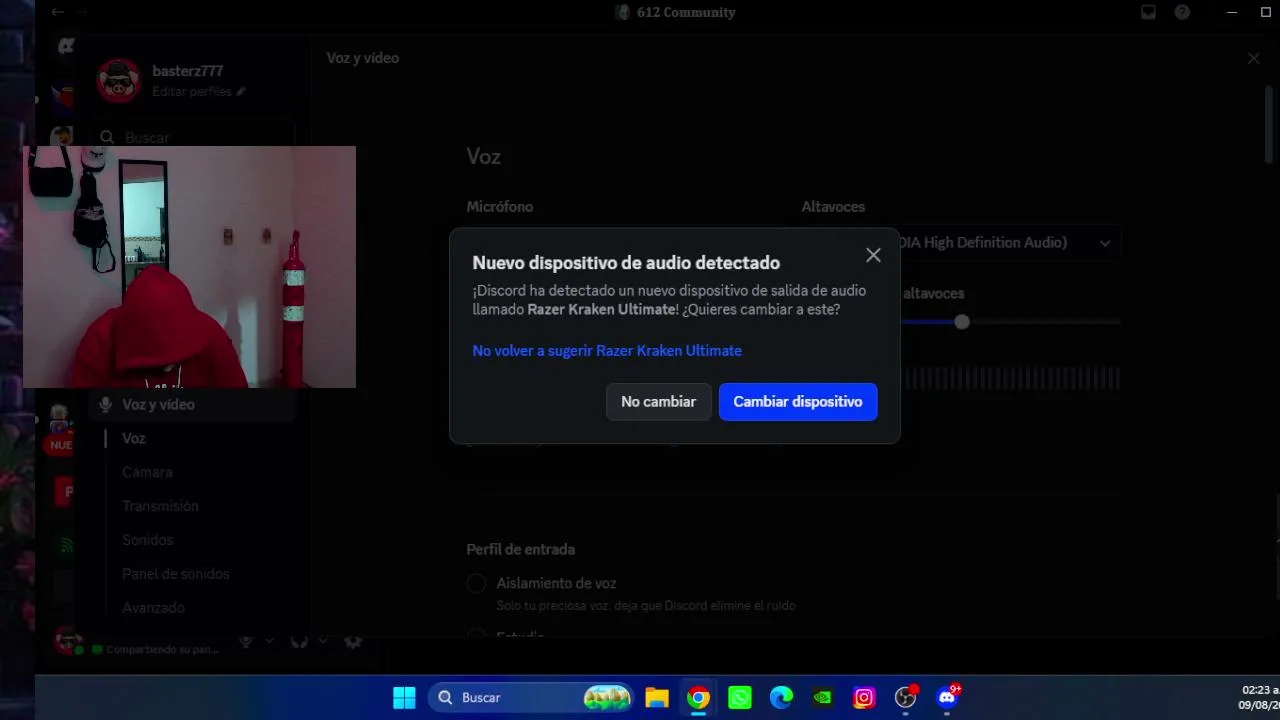Expand the microphone options chevron
Viewport: 1280px width, 720px height.
point(269,642)
